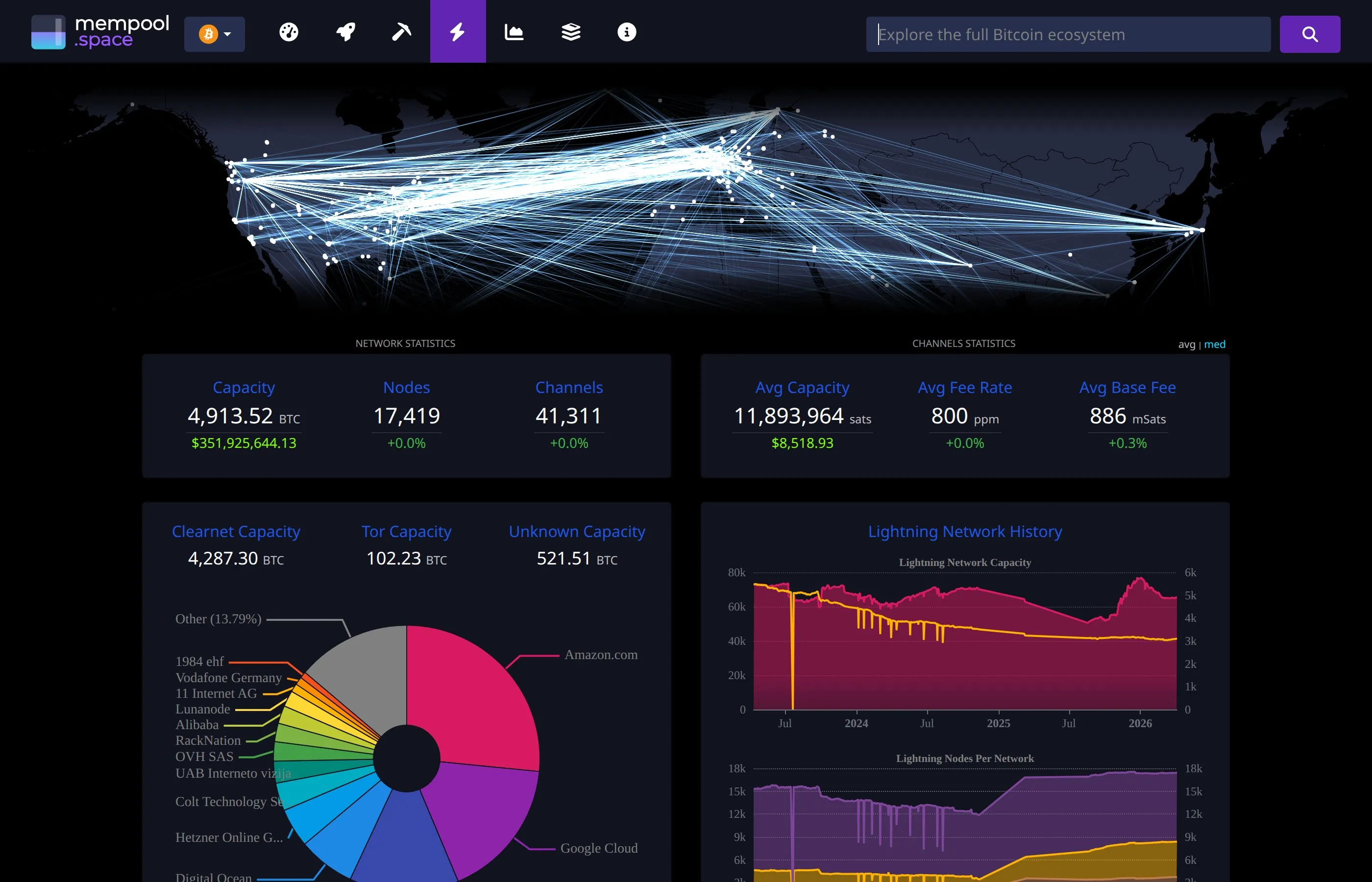Open the Nodes statistics link

[x=407, y=388]
